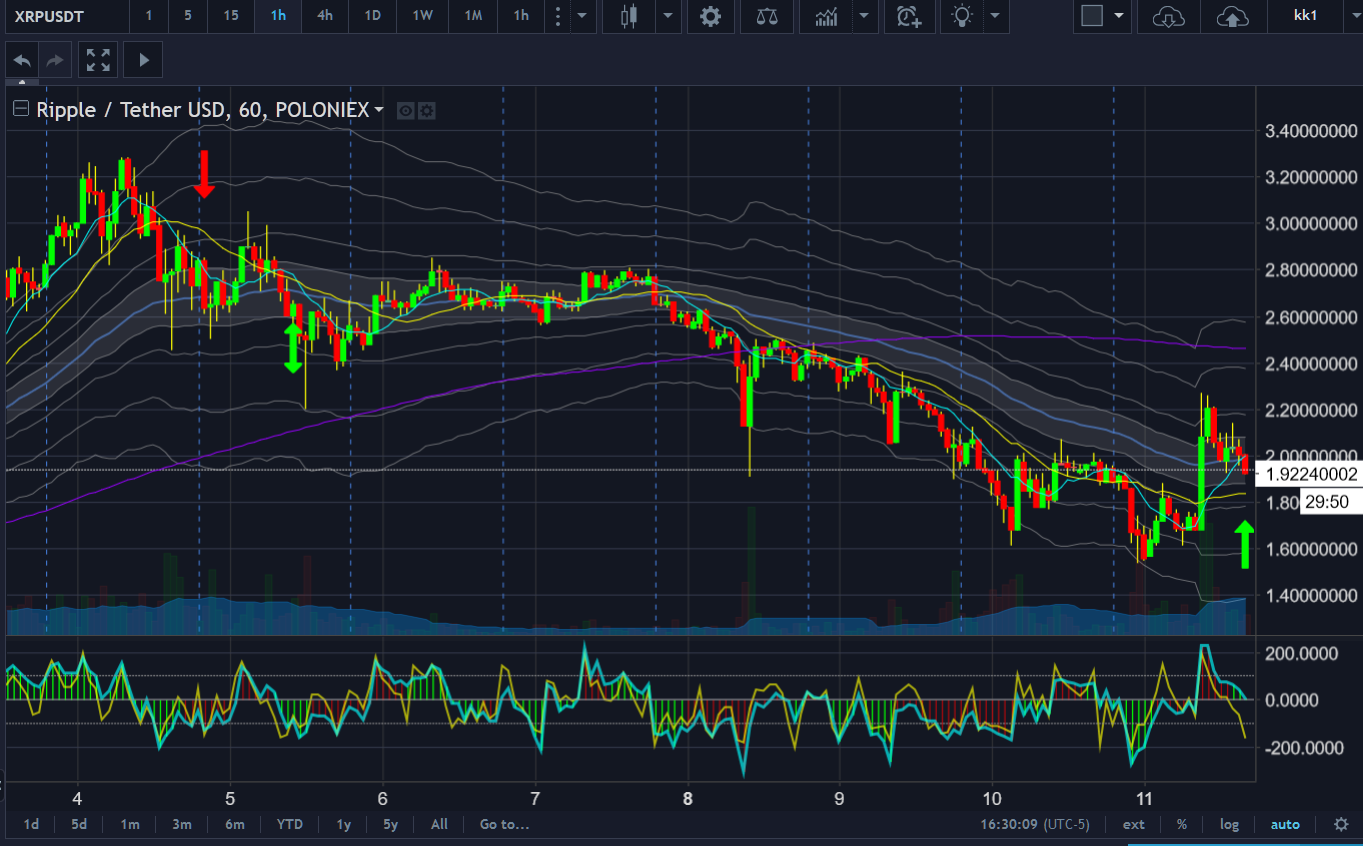
Task: Expand the Ripple / Tether USD title dropdown arrow
Action: pos(379,110)
